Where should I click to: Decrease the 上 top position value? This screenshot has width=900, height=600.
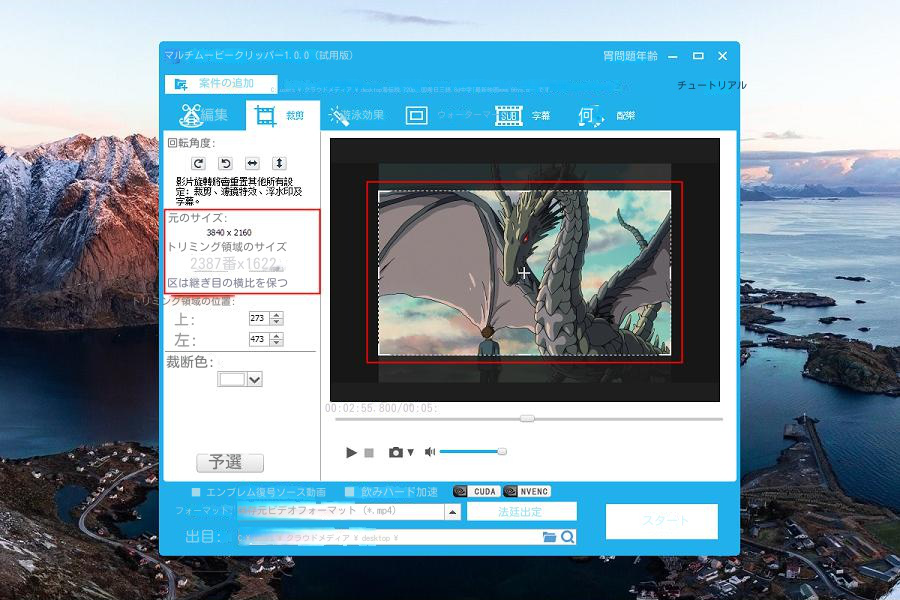[277, 322]
